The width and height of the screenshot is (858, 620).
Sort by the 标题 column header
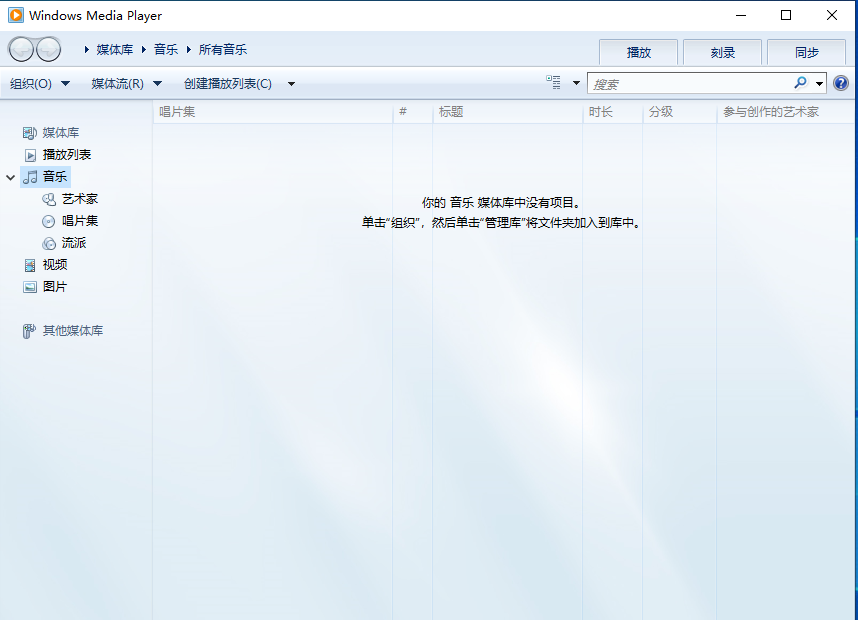[451, 112]
